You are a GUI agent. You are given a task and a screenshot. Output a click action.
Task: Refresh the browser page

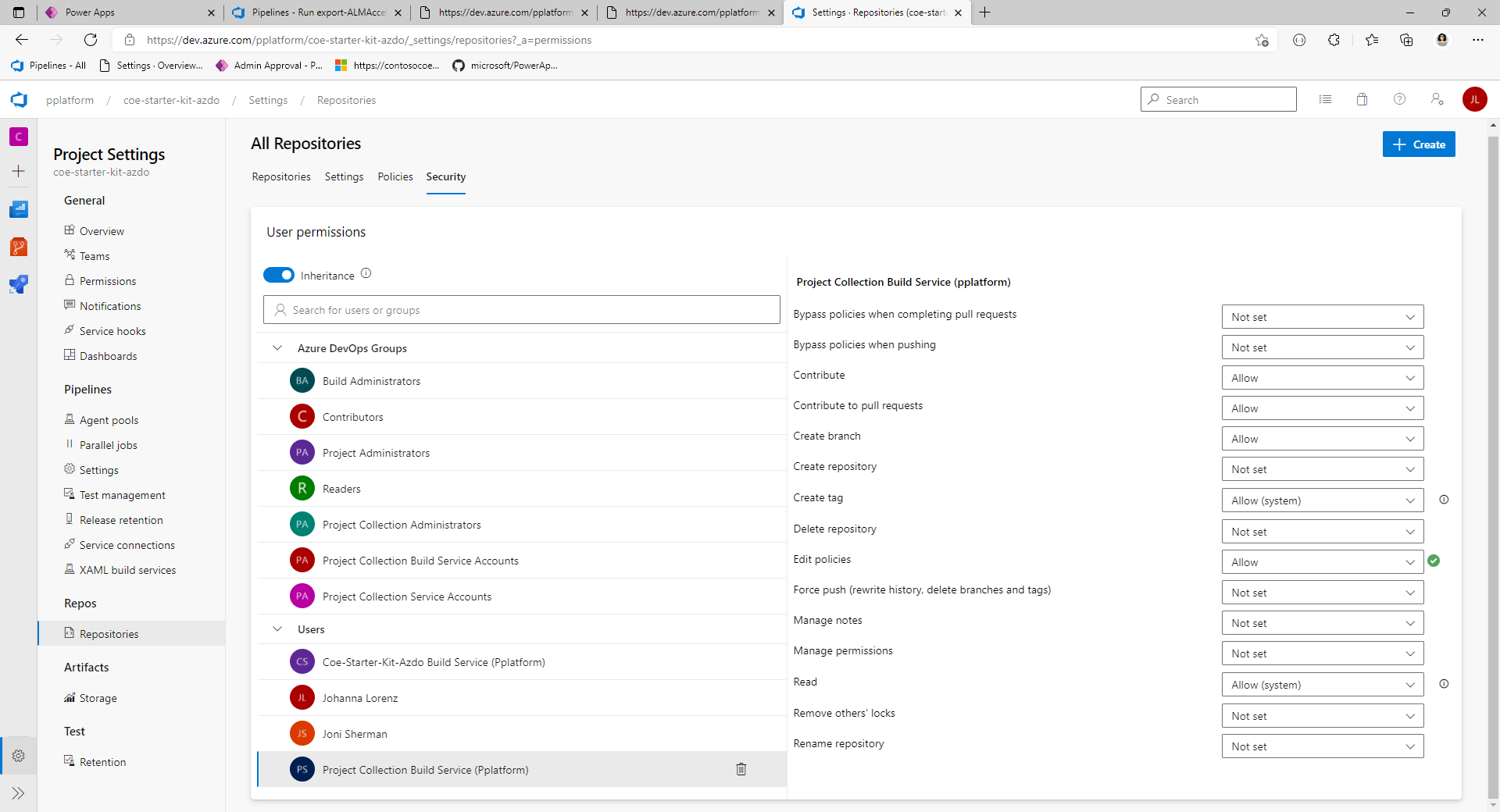coord(91,40)
